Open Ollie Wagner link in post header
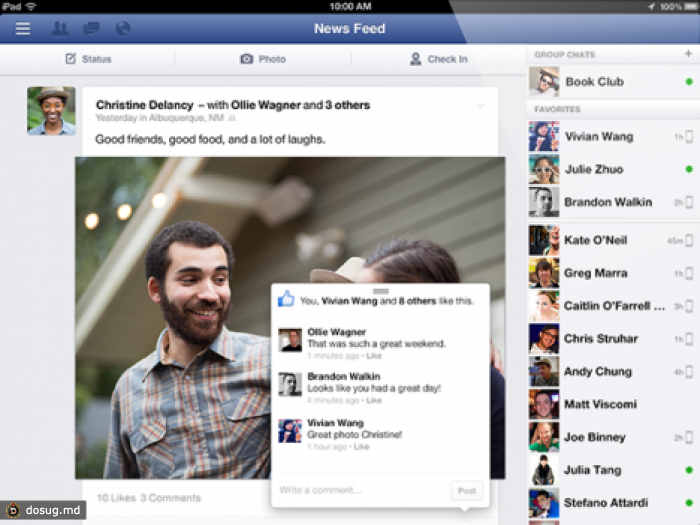This screenshot has width=700, height=525. click(x=266, y=105)
